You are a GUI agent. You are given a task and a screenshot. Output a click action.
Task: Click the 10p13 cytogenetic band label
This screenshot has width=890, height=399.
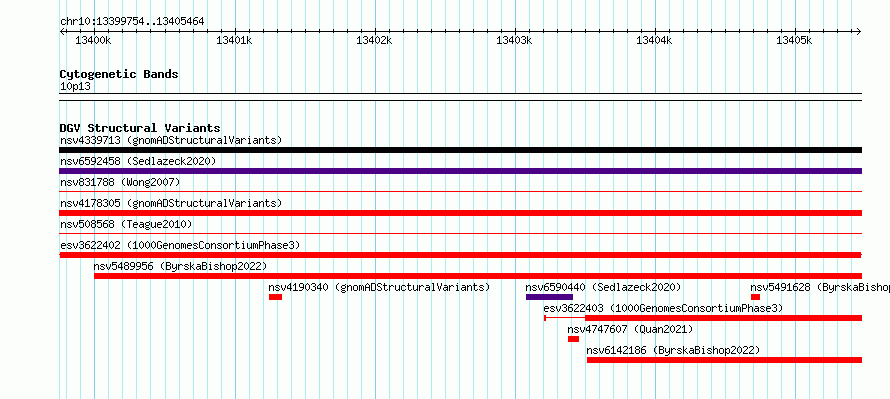pos(75,86)
